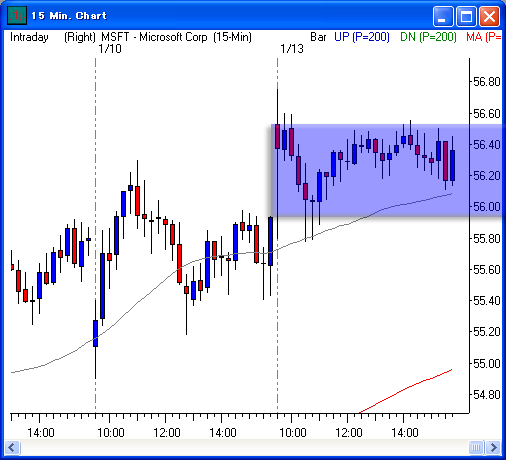Click the Intraday label in header

(x=29, y=37)
